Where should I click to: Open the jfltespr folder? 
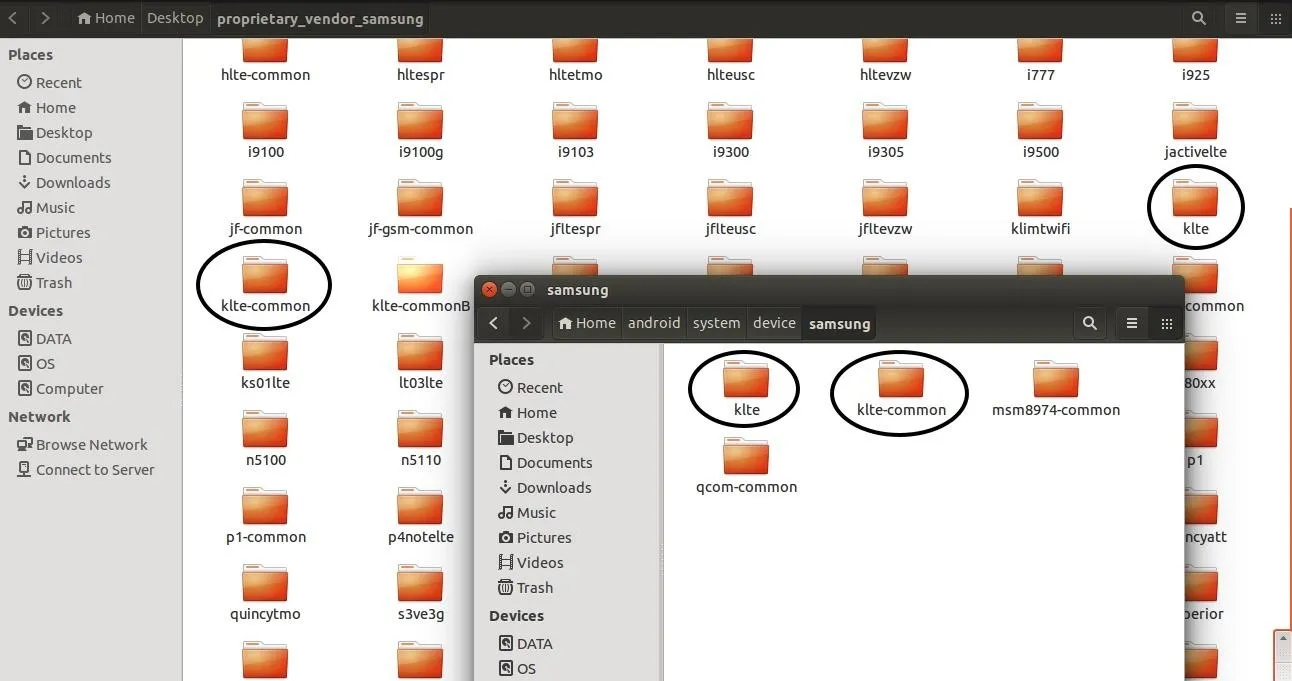(575, 208)
